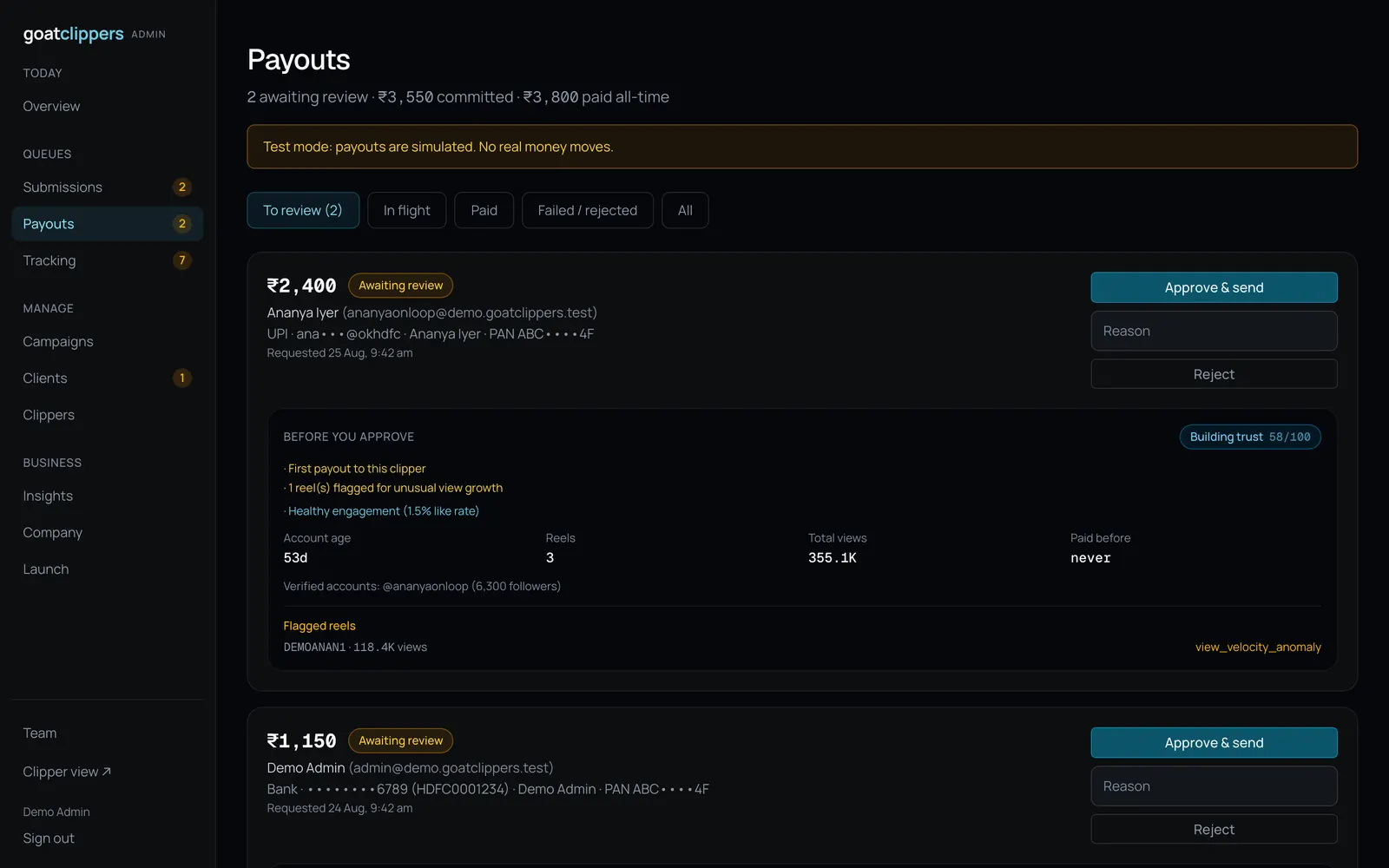The width and height of the screenshot is (1389, 868).
Task: Select Payouts in the sidebar
Action: [x=108, y=224]
